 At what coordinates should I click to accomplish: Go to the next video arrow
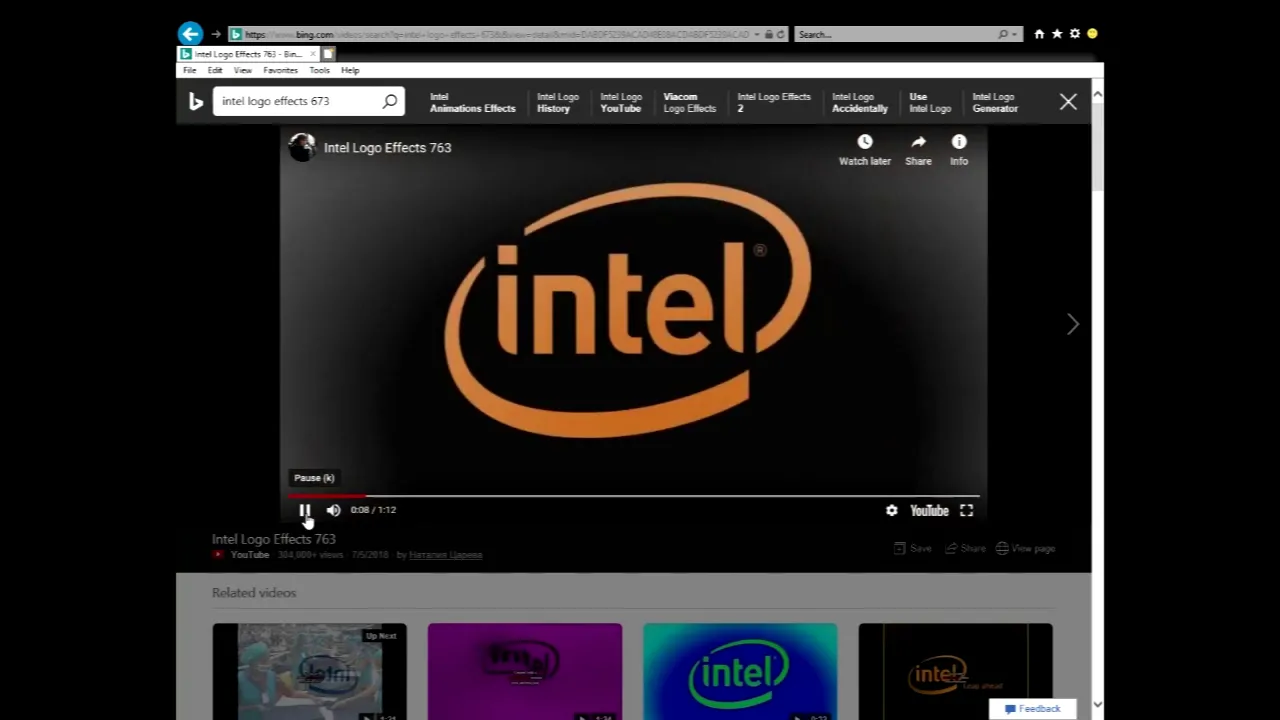(1072, 324)
